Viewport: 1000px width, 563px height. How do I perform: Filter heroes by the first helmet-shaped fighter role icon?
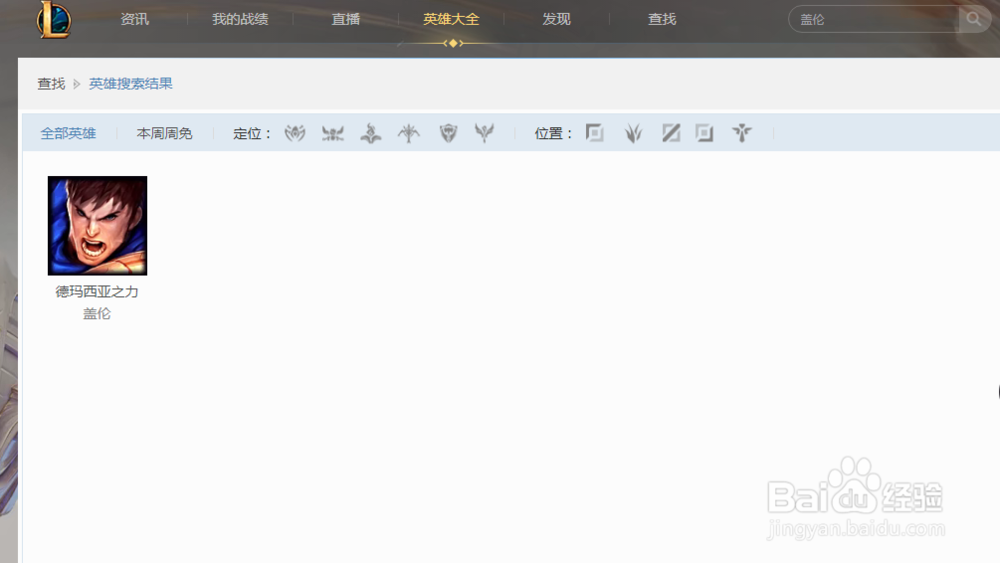click(295, 133)
